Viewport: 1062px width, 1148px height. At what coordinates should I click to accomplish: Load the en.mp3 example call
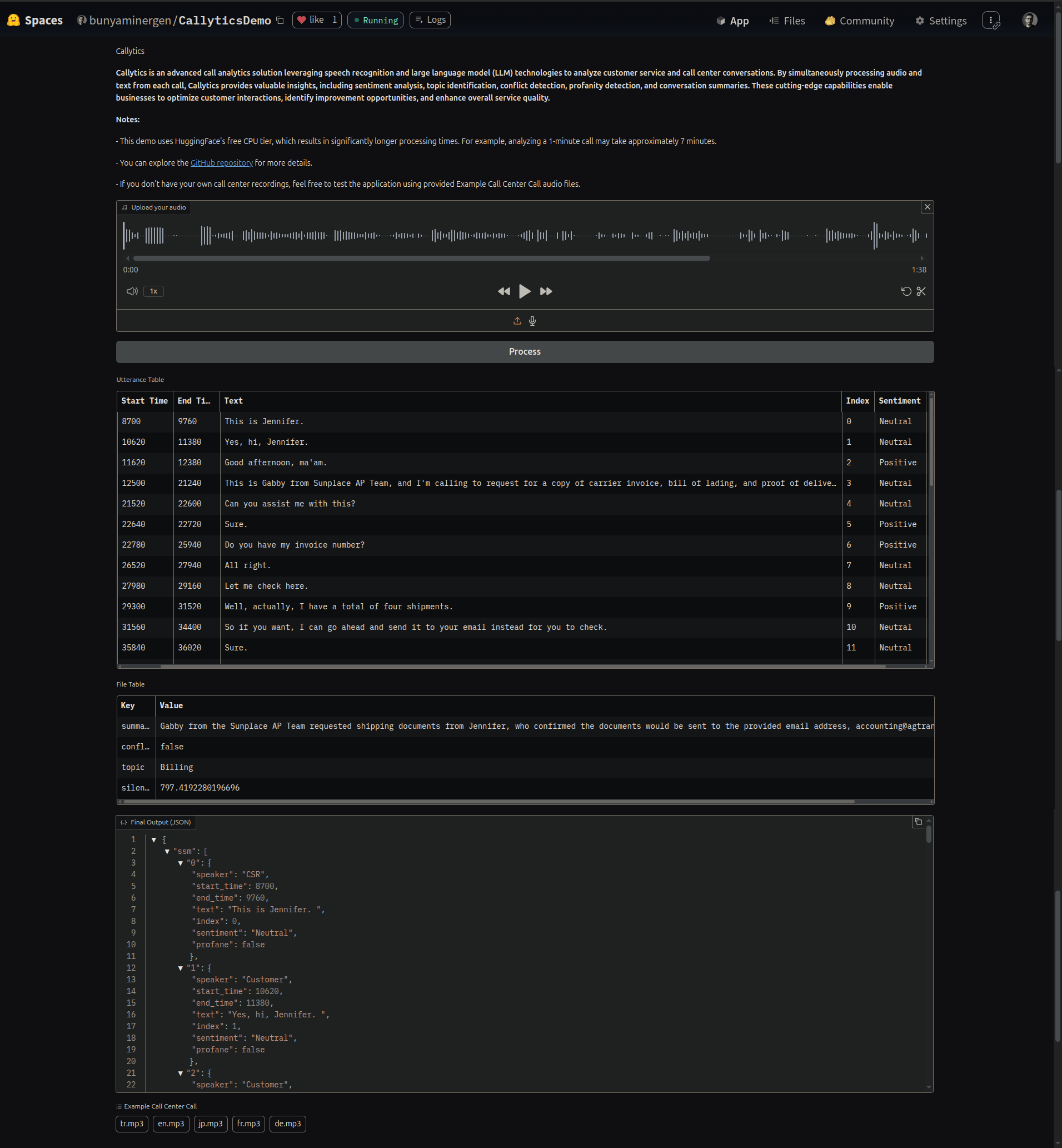pos(171,1124)
